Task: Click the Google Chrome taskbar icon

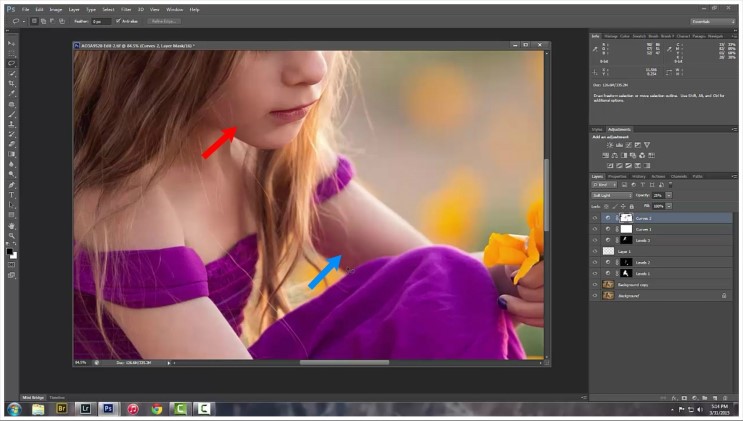Action: pyautogui.click(x=157, y=409)
